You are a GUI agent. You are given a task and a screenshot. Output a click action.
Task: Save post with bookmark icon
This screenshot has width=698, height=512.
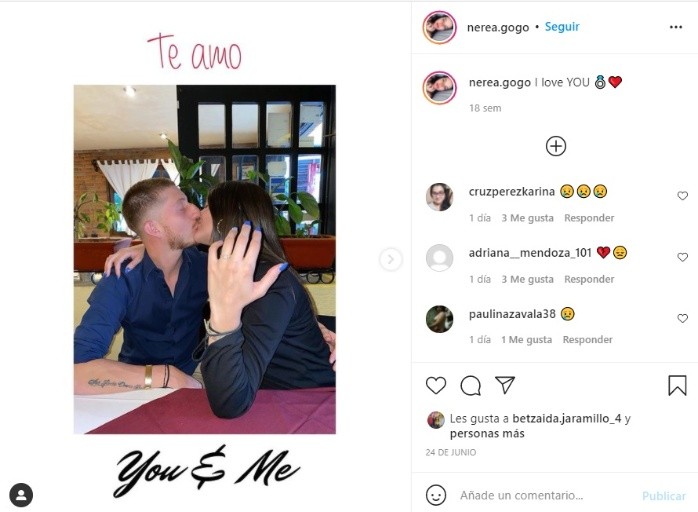pyautogui.click(x=677, y=386)
